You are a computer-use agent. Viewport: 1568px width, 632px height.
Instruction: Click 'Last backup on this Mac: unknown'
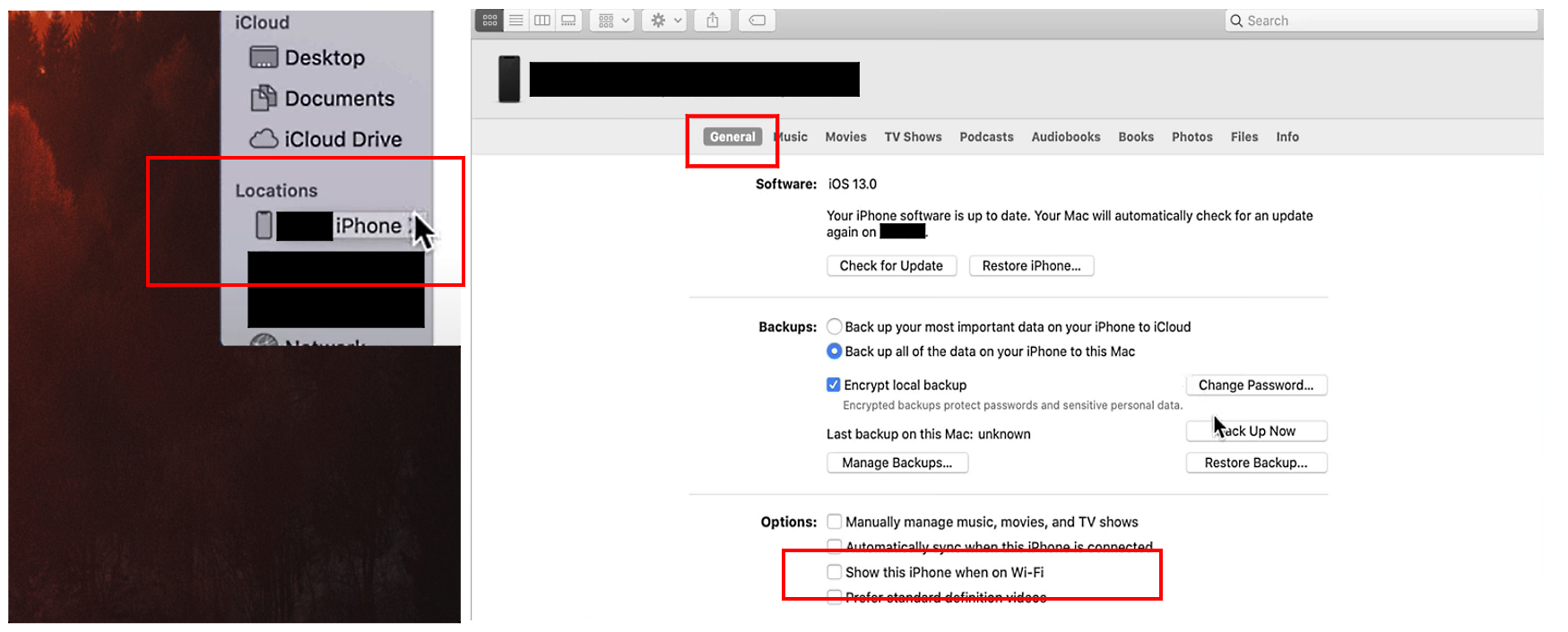[x=929, y=434]
